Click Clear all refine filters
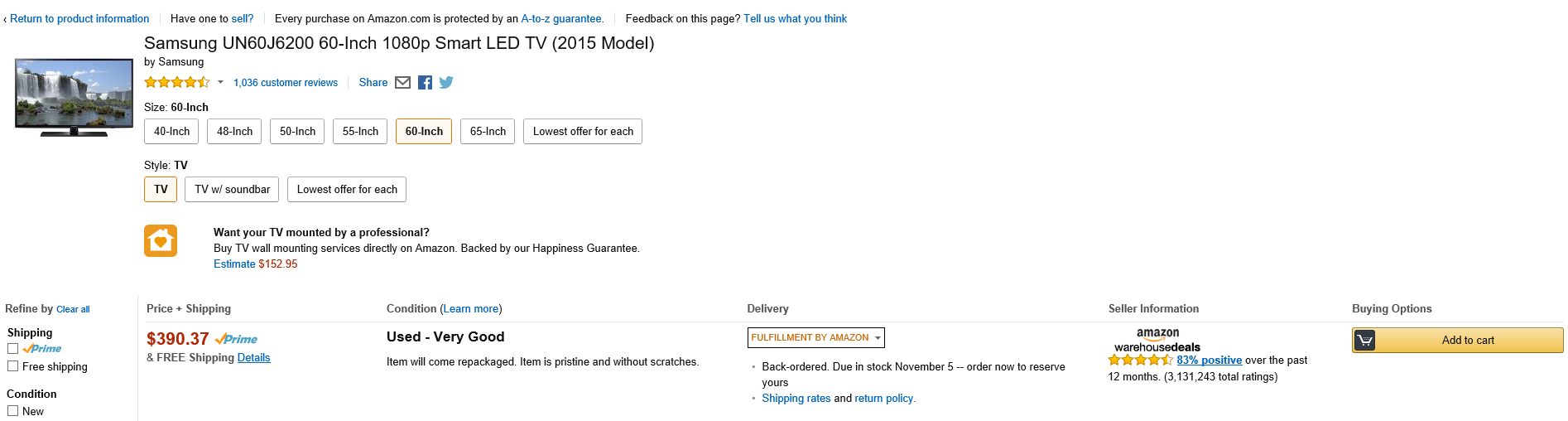Viewport: 1568px width, 421px height. (x=73, y=310)
